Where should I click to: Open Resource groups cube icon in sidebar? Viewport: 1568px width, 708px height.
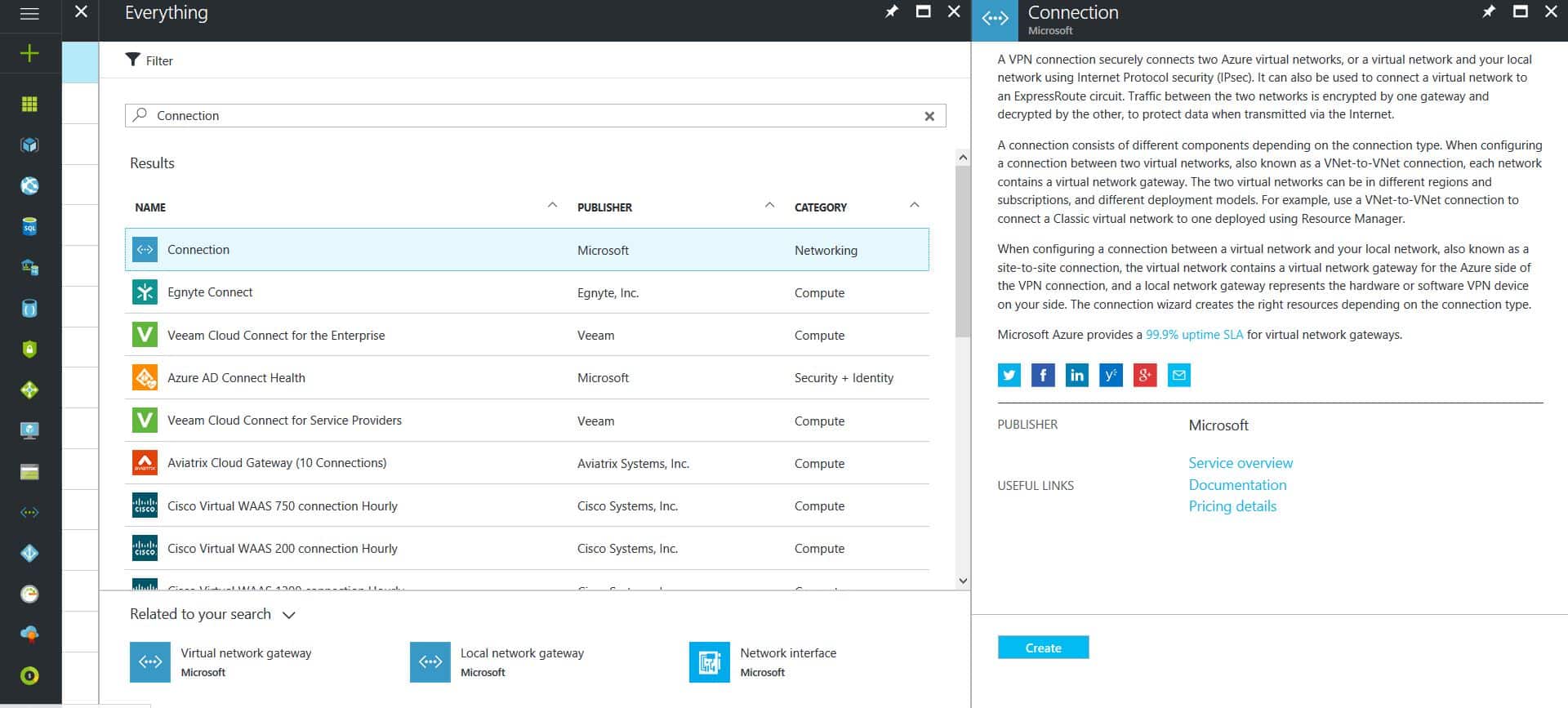click(29, 145)
